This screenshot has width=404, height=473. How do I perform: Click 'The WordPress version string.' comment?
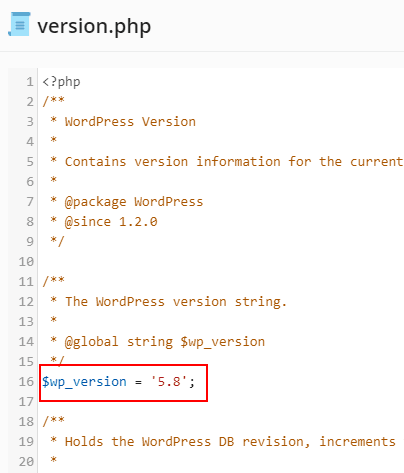(x=176, y=302)
